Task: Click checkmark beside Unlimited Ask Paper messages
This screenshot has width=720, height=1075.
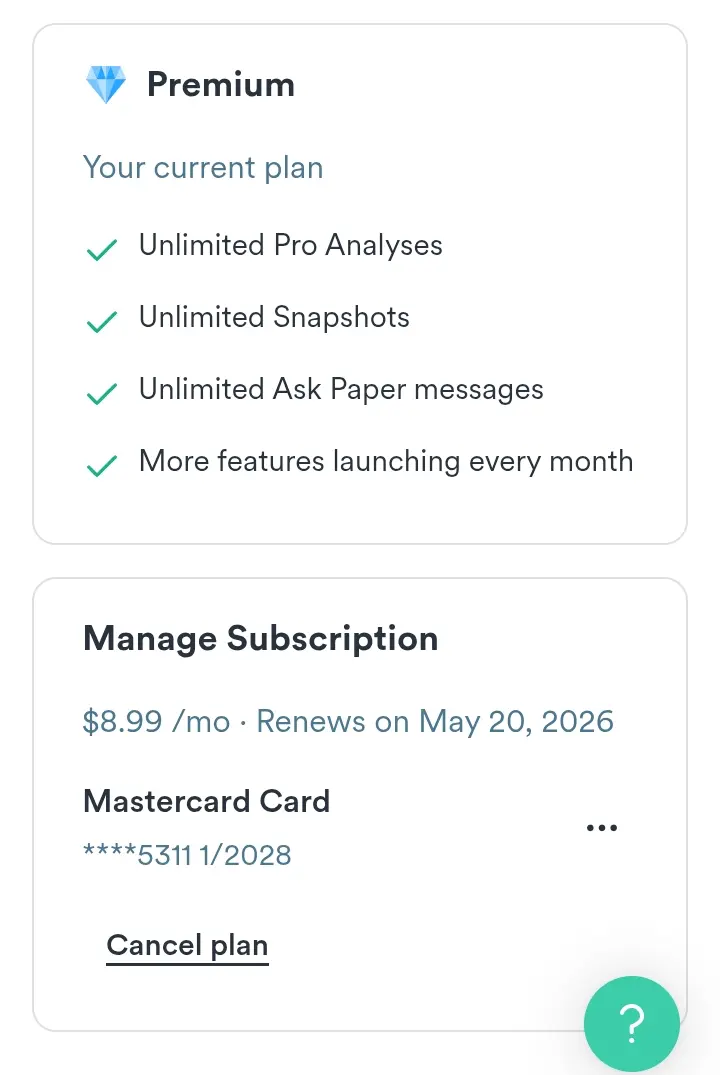Action: click(101, 394)
